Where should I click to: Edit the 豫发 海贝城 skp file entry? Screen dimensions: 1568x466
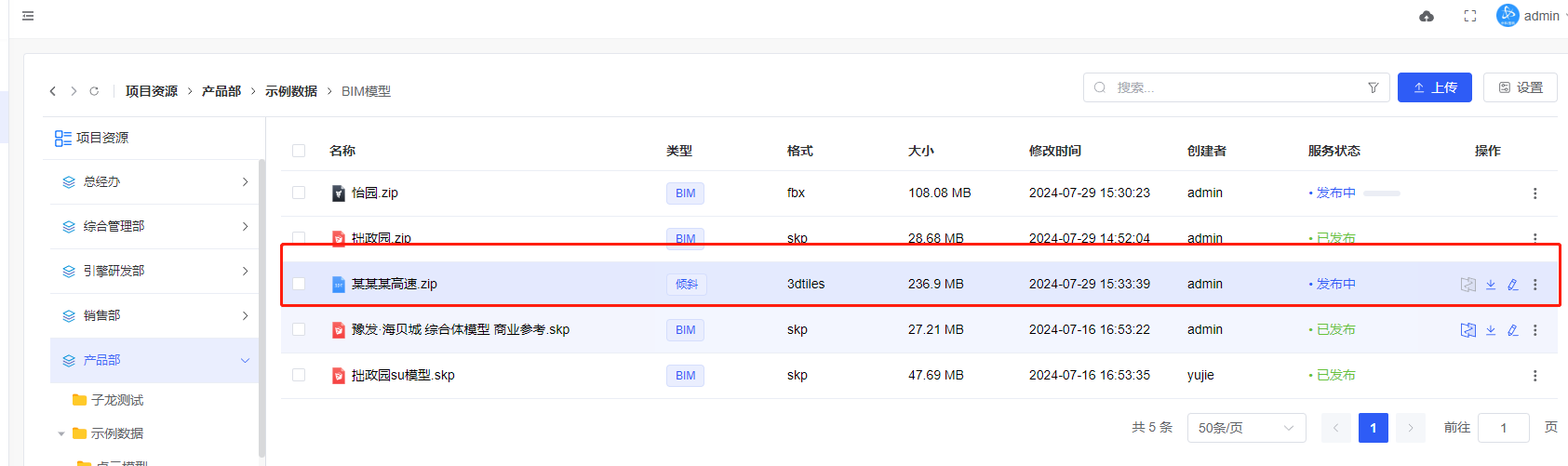[x=1513, y=330]
